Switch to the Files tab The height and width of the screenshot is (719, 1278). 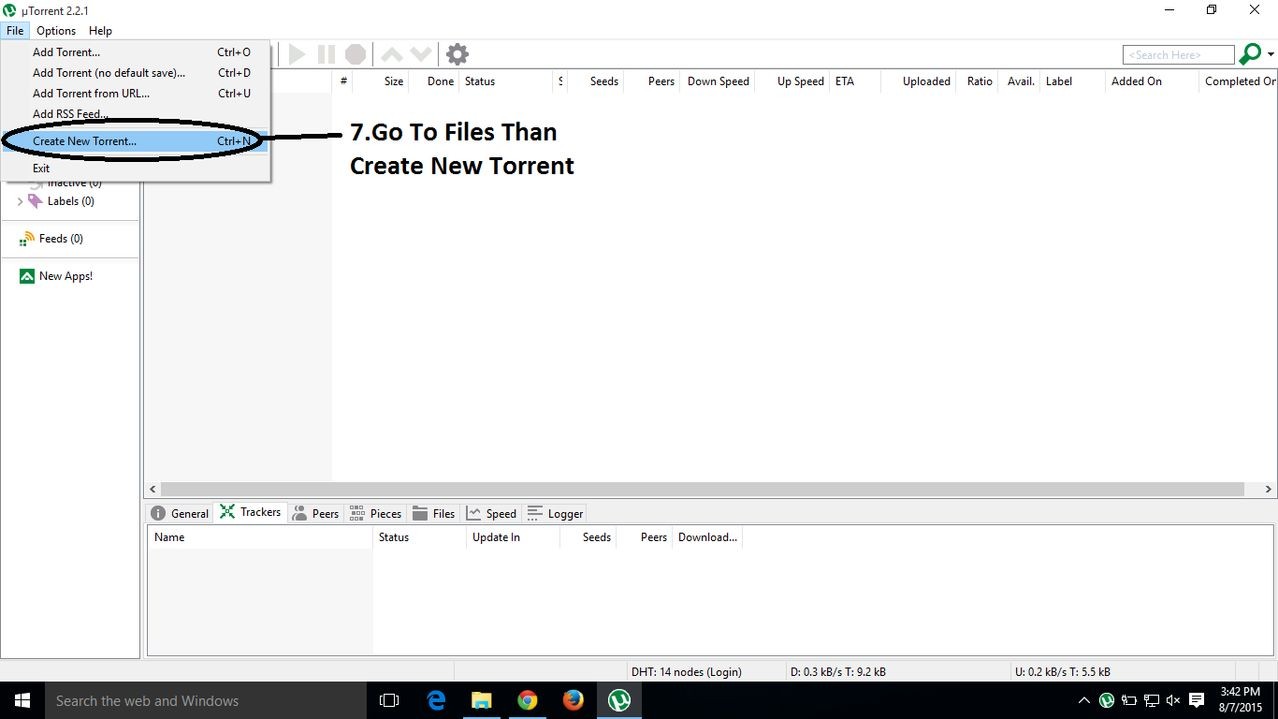[433, 513]
